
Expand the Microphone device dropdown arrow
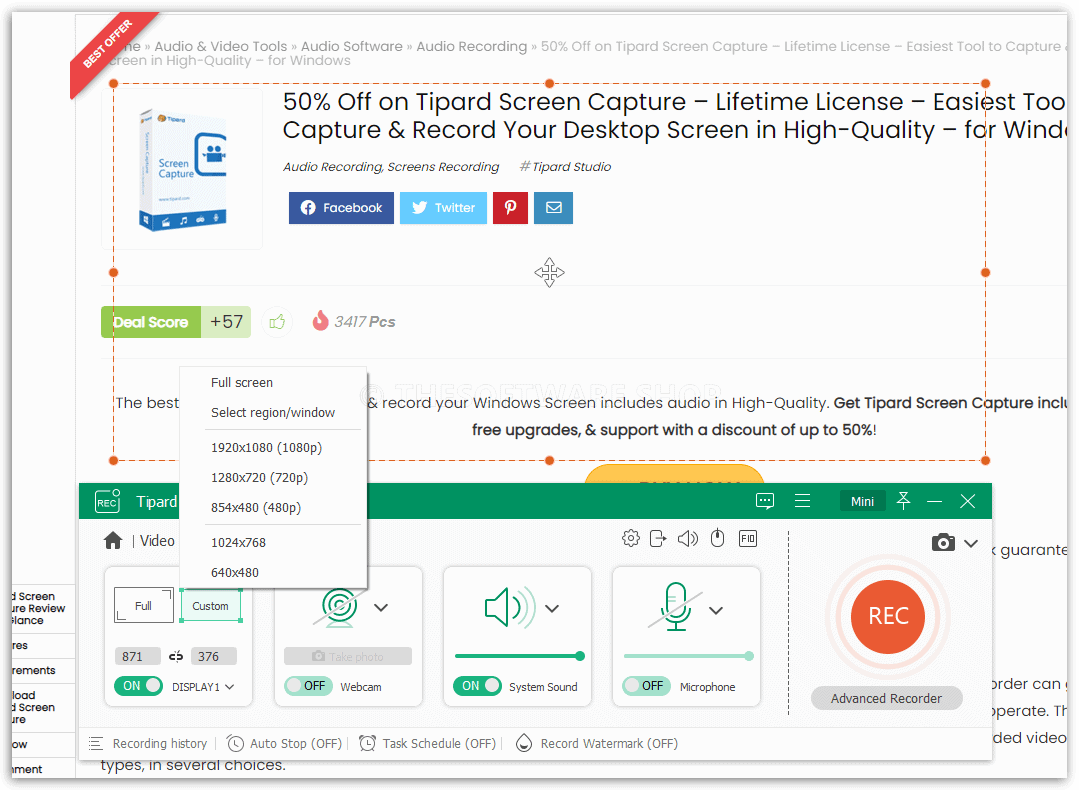[x=716, y=610]
